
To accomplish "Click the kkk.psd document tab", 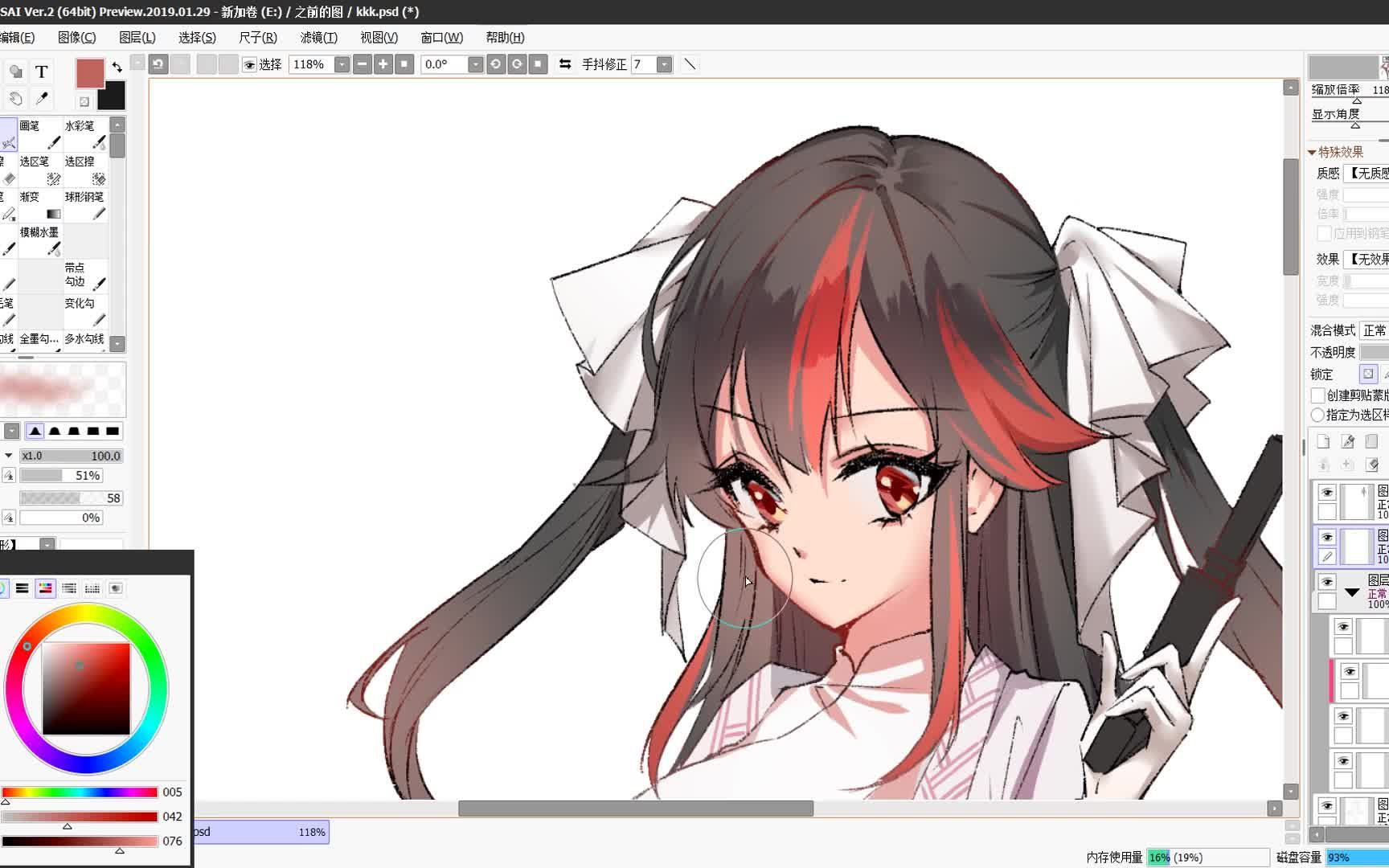I will (261, 832).
